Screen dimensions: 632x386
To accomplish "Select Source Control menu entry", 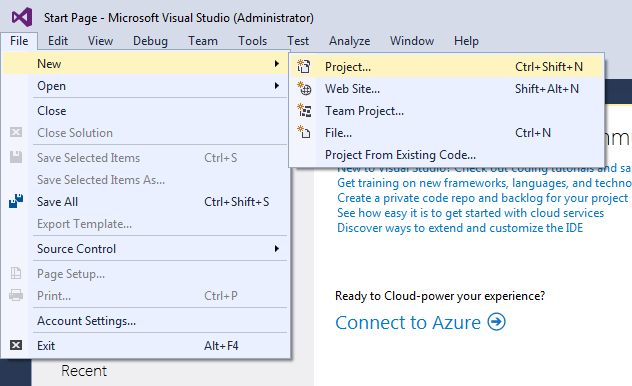I will coord(146,249).
